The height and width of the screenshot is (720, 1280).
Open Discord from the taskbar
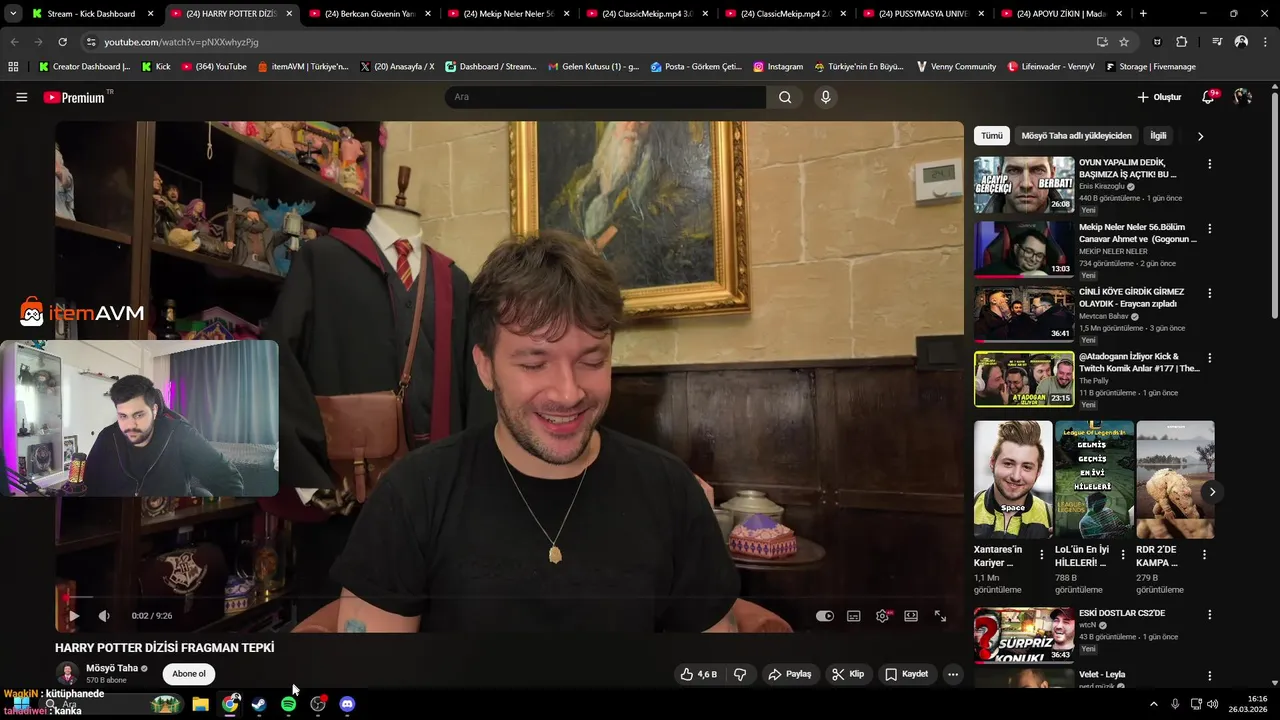(347, 704)
